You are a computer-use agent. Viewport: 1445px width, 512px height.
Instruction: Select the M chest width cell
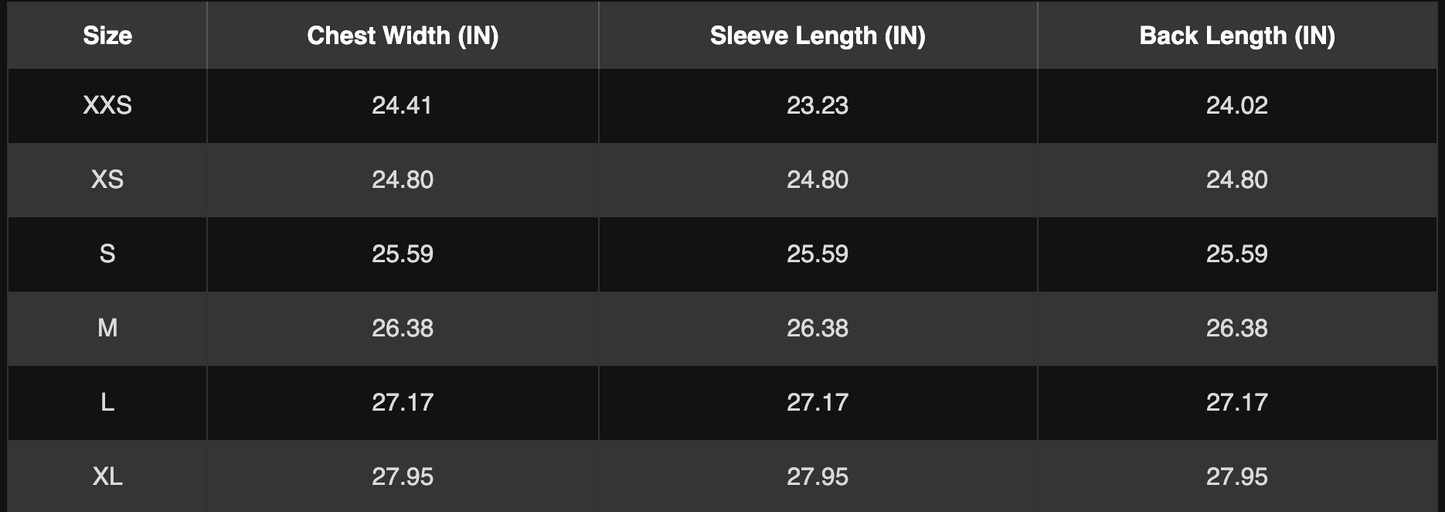click(x=402, y=328)
